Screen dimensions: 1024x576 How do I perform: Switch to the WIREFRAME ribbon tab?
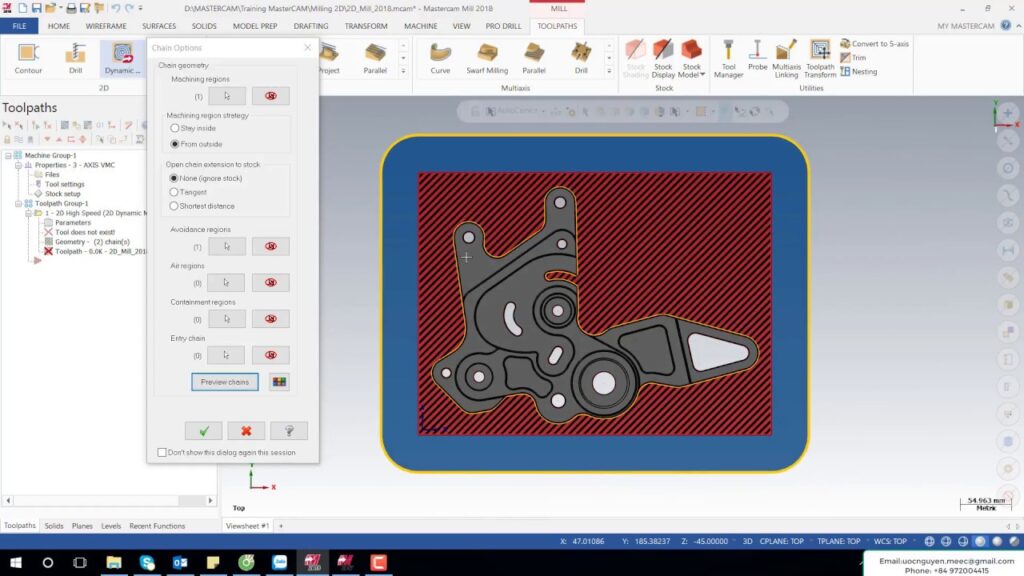click(106, 26)
